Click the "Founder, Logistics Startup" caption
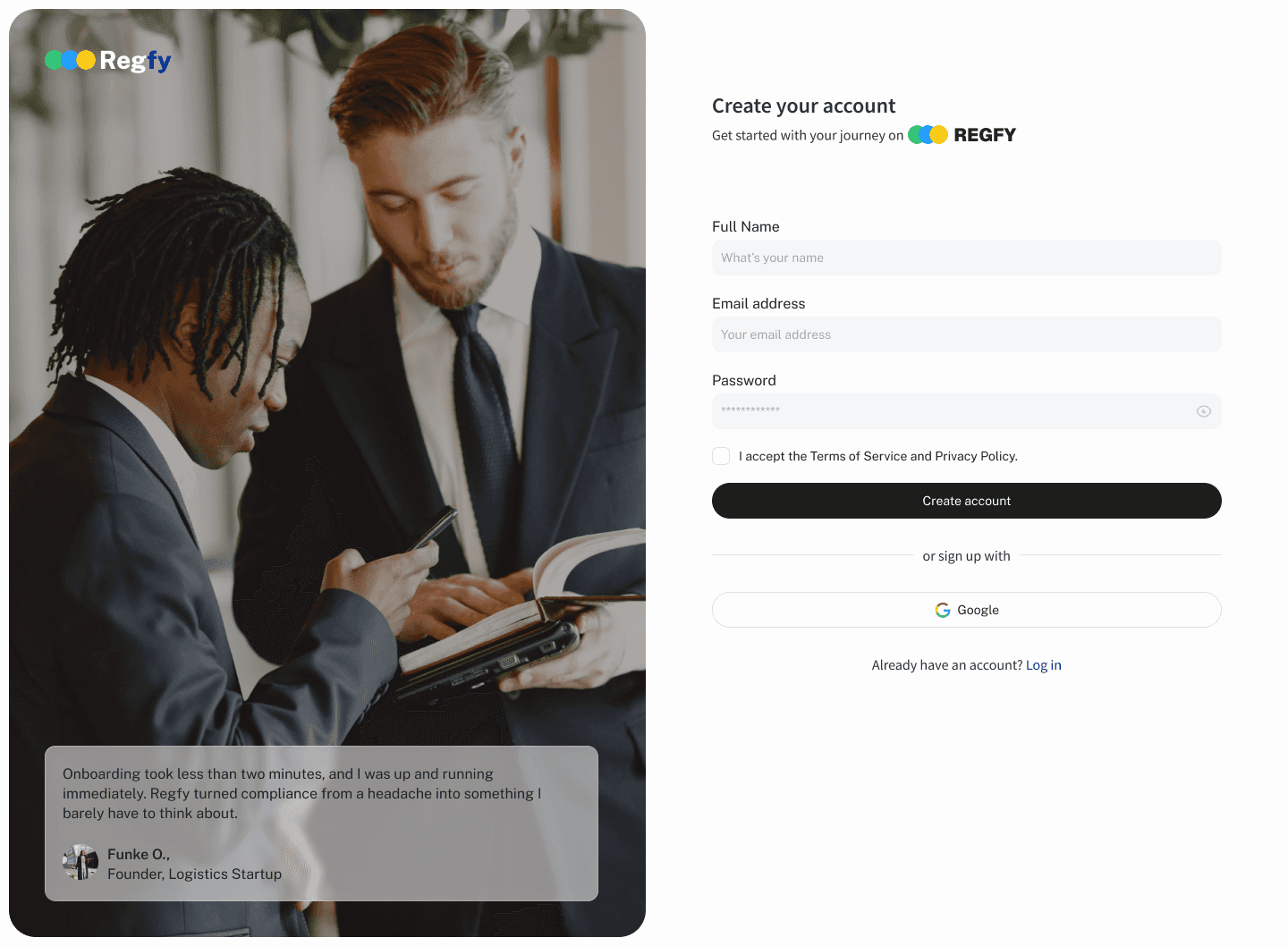The width and height of the screenshot is (1288, 946). pos(194,874)
